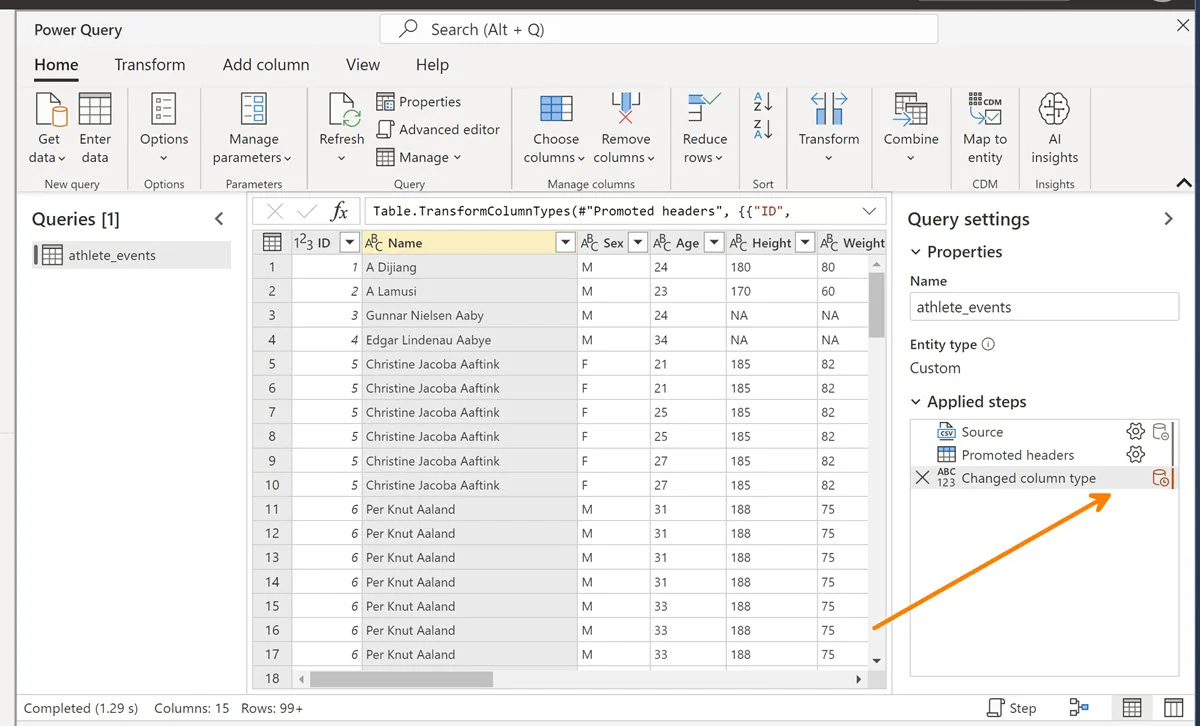
Task: Click the Get data icon
Action: coord(50,110)
